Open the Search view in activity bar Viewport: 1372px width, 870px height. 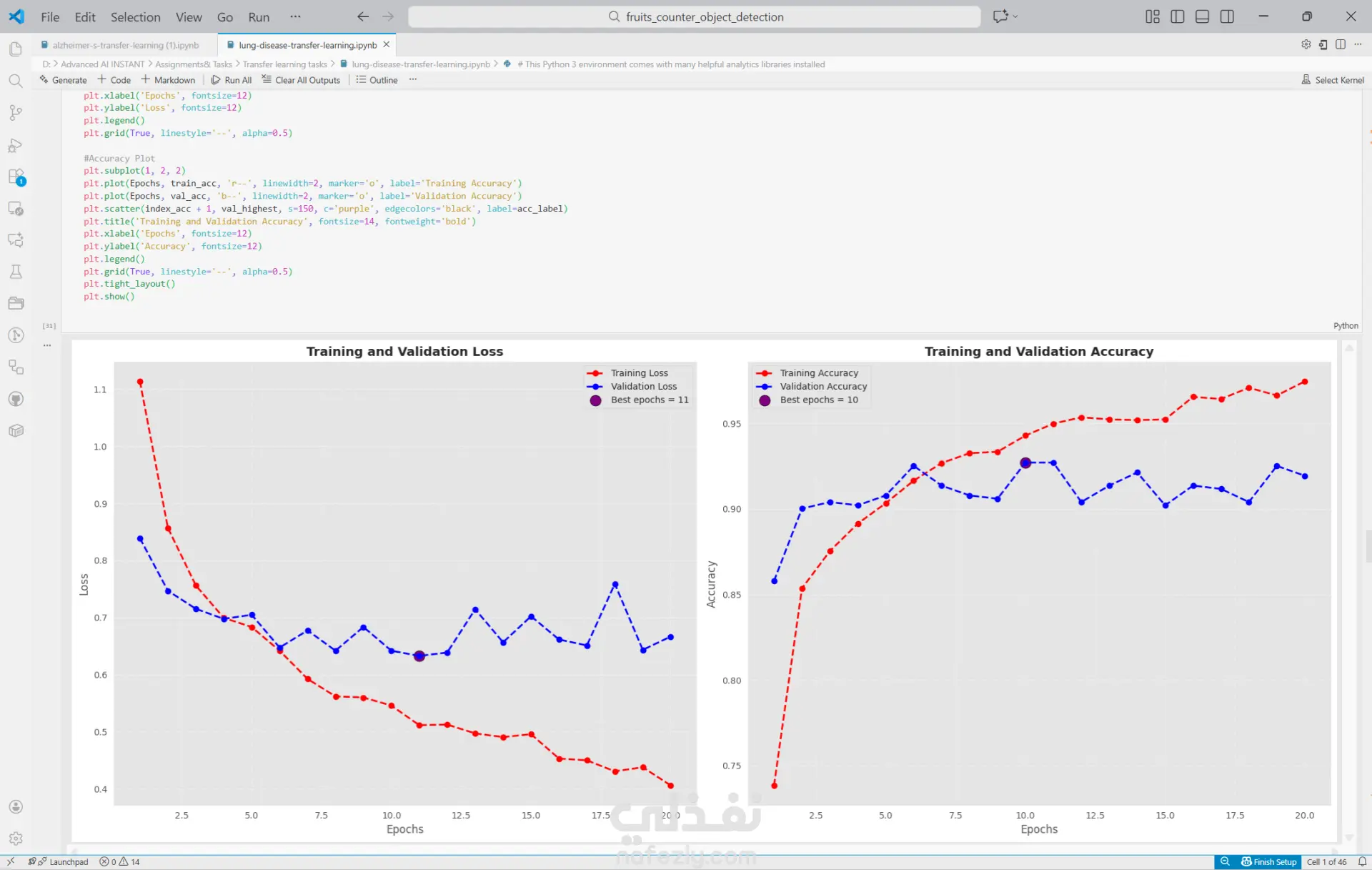coord(16,80)
